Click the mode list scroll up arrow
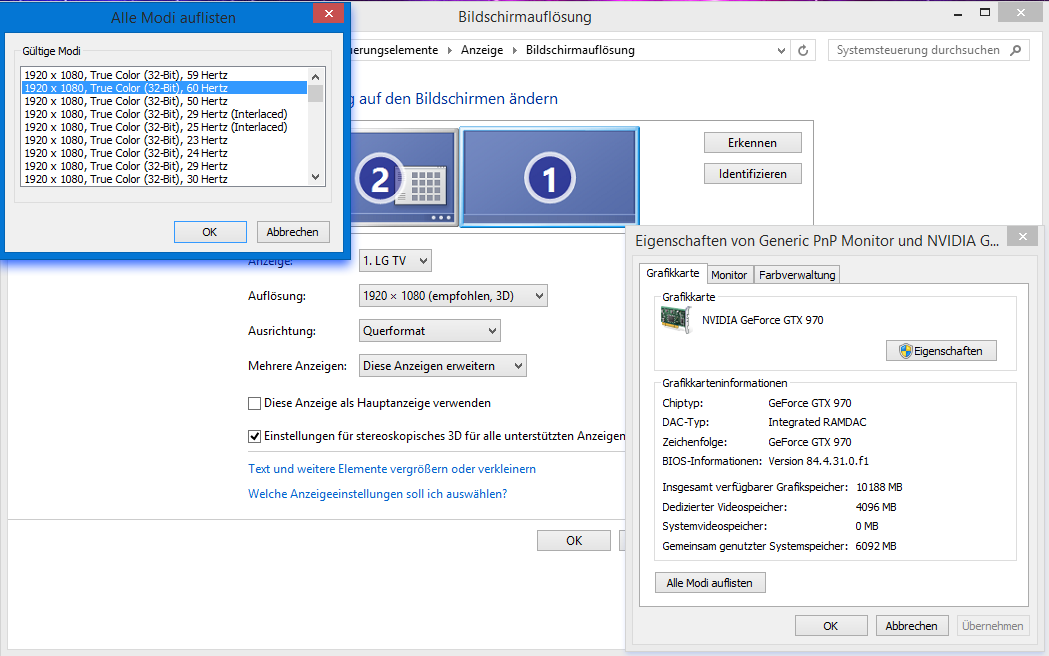Screen dimensions: 1049x656 point(316,76)
